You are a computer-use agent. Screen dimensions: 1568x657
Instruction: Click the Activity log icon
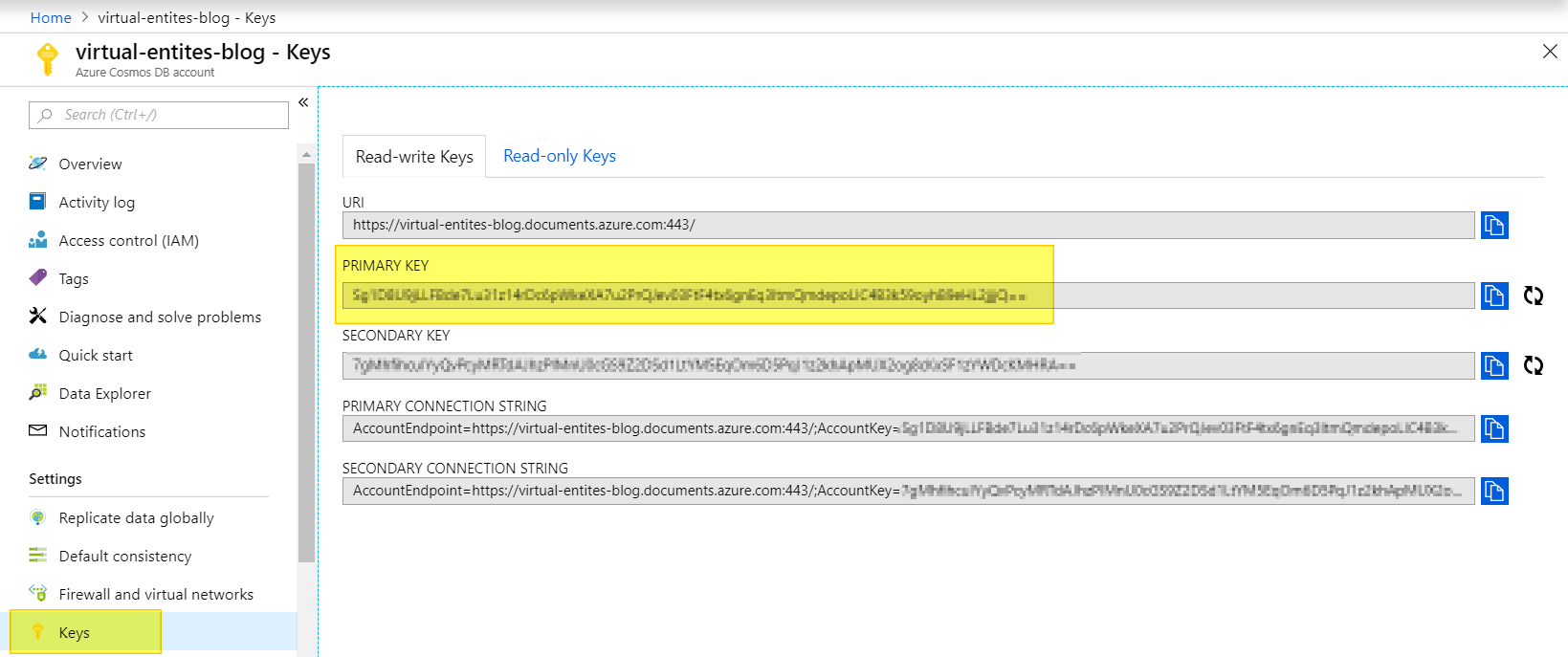[38, 202]
